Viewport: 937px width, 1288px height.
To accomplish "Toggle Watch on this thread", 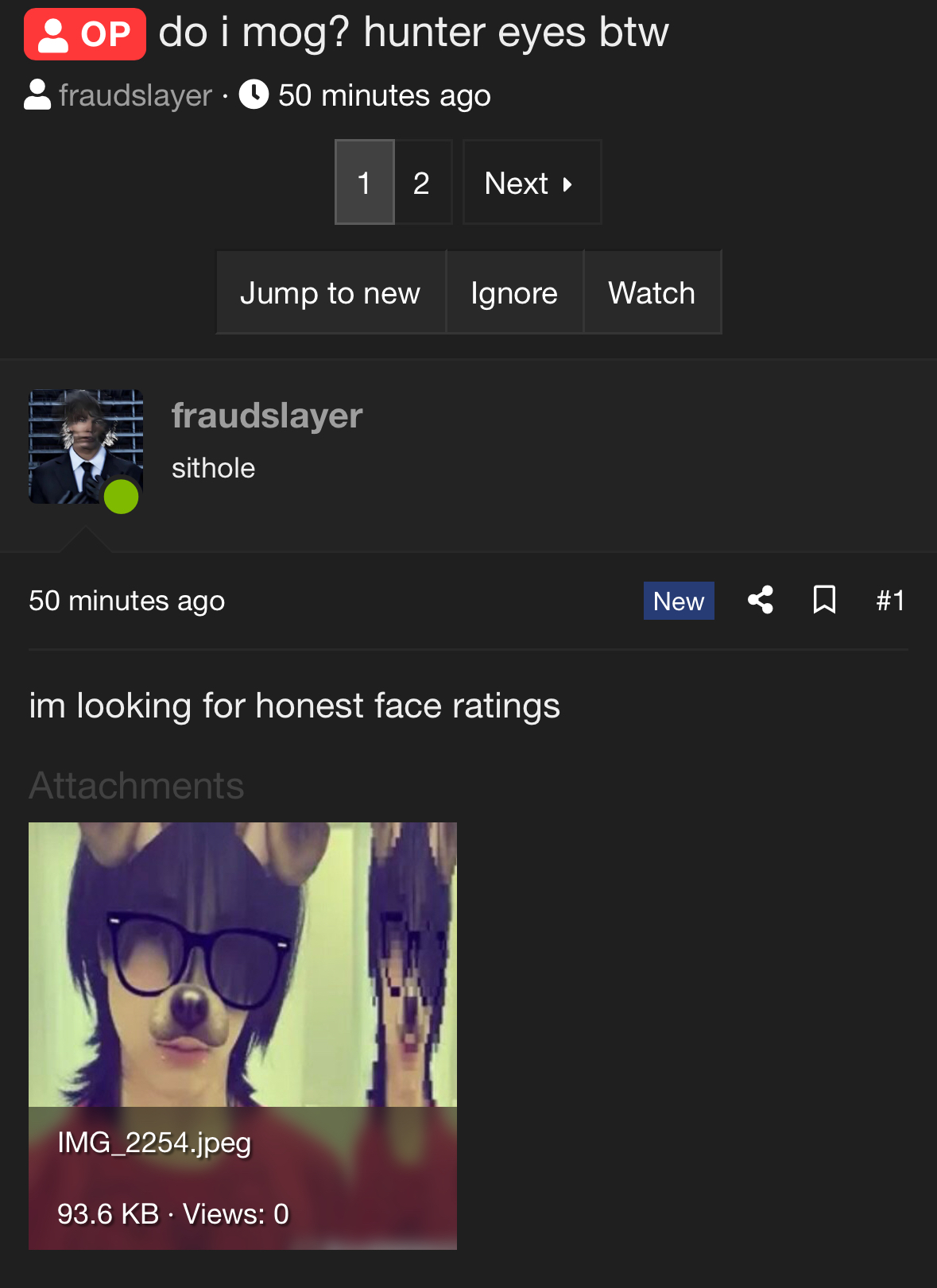I will pyautogui.click(x=652, y=292).
